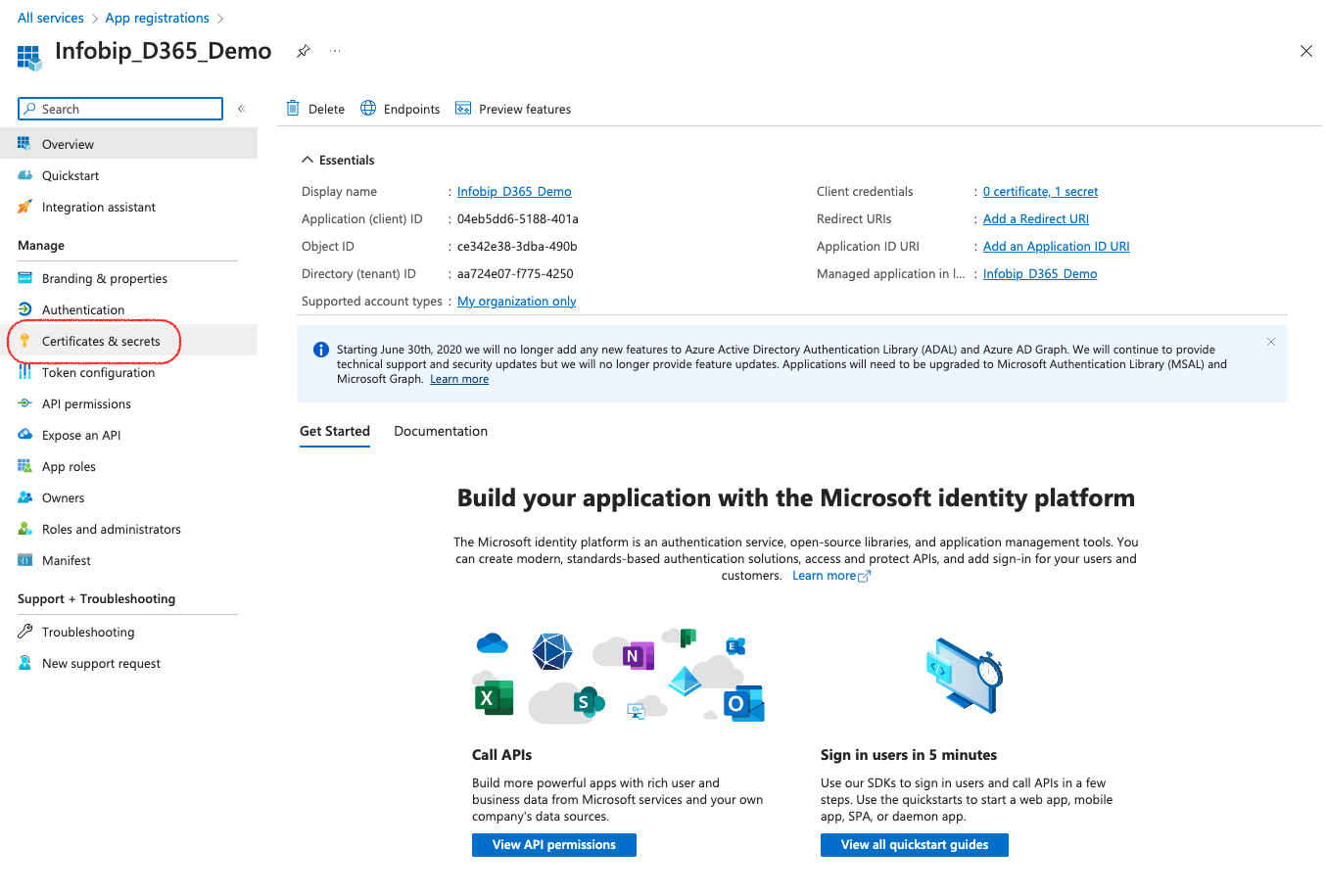1326x896 pixels.
Task: Click the New support request icon
Action: coord(24,663)
